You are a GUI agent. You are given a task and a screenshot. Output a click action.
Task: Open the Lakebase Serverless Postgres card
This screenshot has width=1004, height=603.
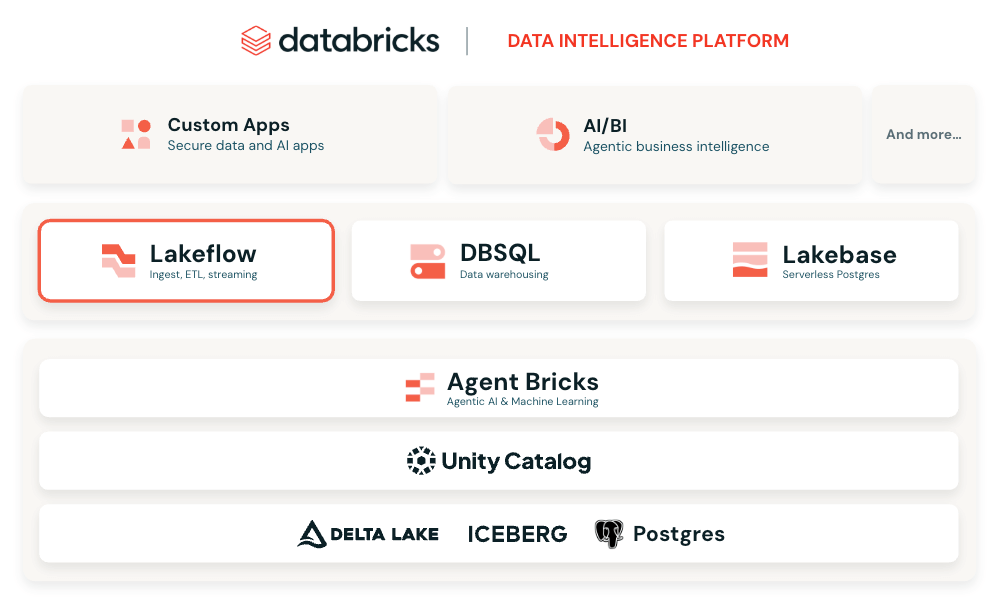click(x=811, y=261)
